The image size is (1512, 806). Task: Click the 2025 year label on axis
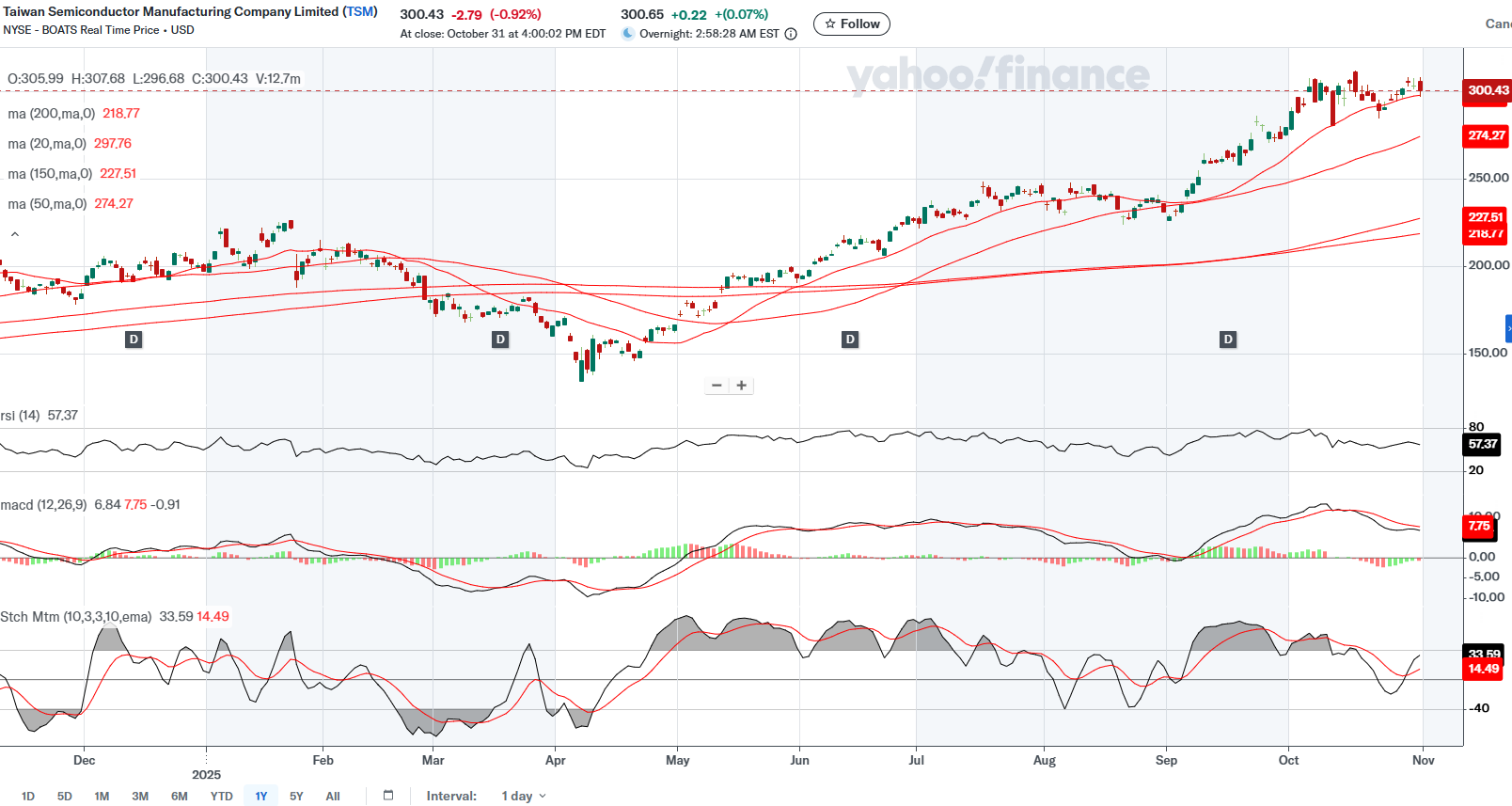tap(206, 774)
